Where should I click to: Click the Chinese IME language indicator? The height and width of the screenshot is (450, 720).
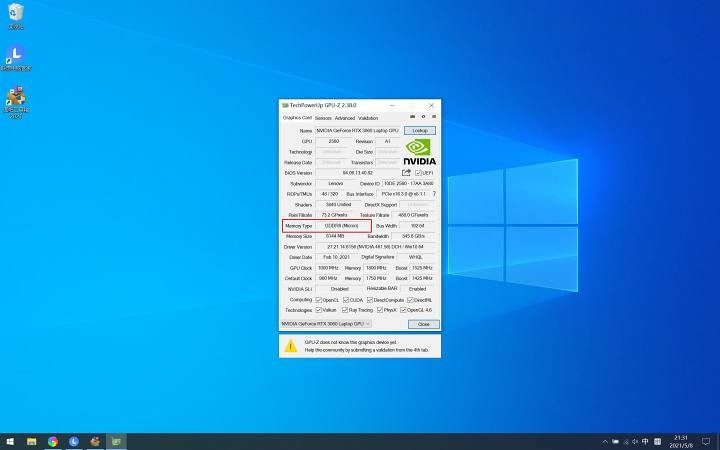(x=645, y=442)
